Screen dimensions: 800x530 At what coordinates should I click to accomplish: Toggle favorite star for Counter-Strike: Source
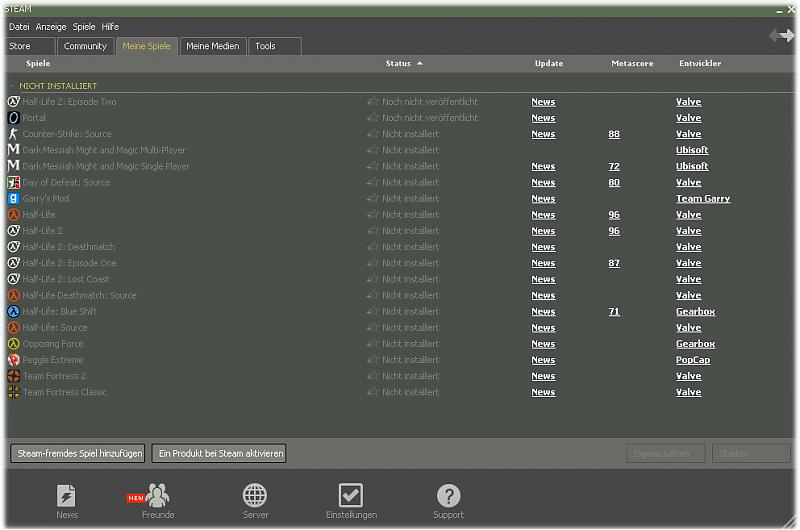[373, 134]
